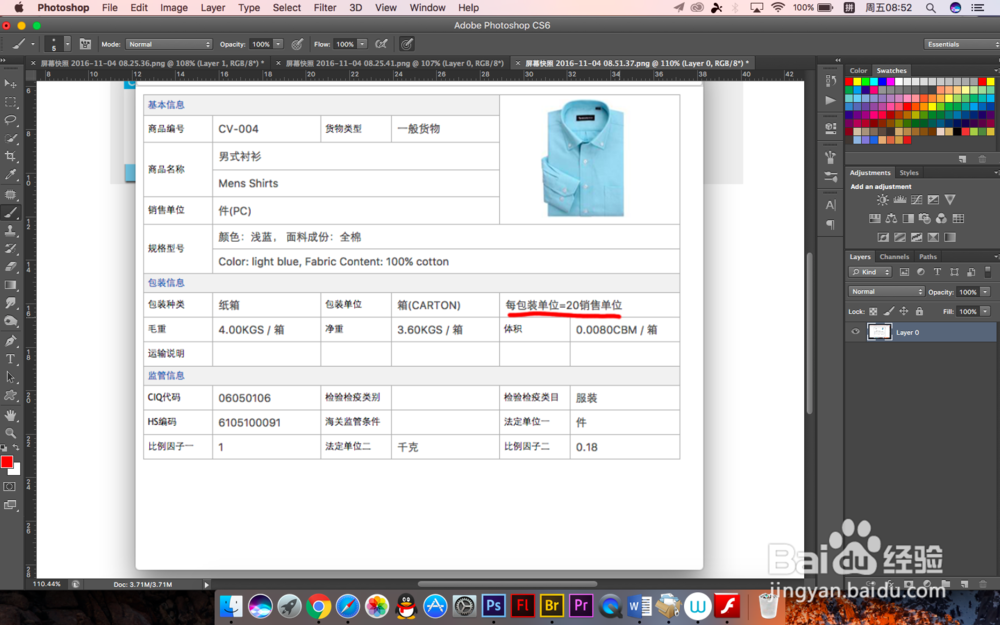The width and height of the screenshot is (1000, 625).
Task: Open the Tool Preset picker arrow
Action: [33, 44]
